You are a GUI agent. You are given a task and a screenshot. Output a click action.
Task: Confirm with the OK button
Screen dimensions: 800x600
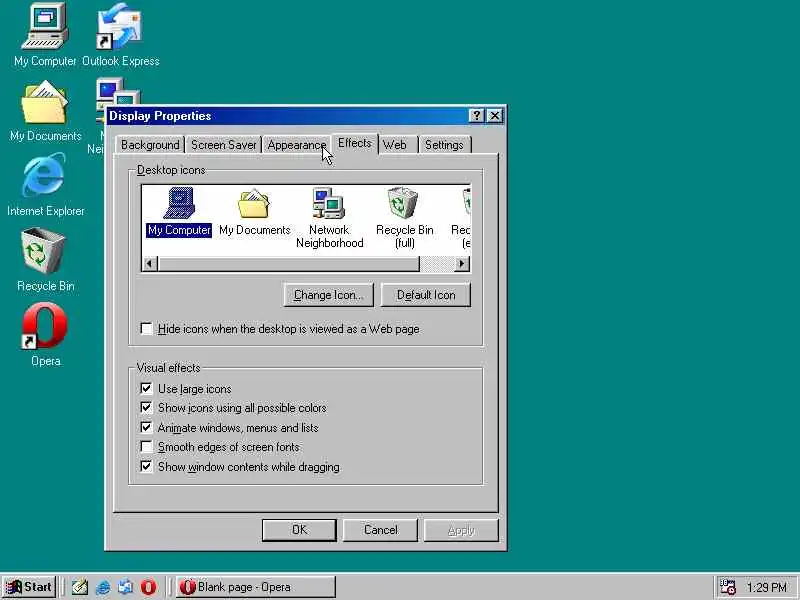pos(299,530)
